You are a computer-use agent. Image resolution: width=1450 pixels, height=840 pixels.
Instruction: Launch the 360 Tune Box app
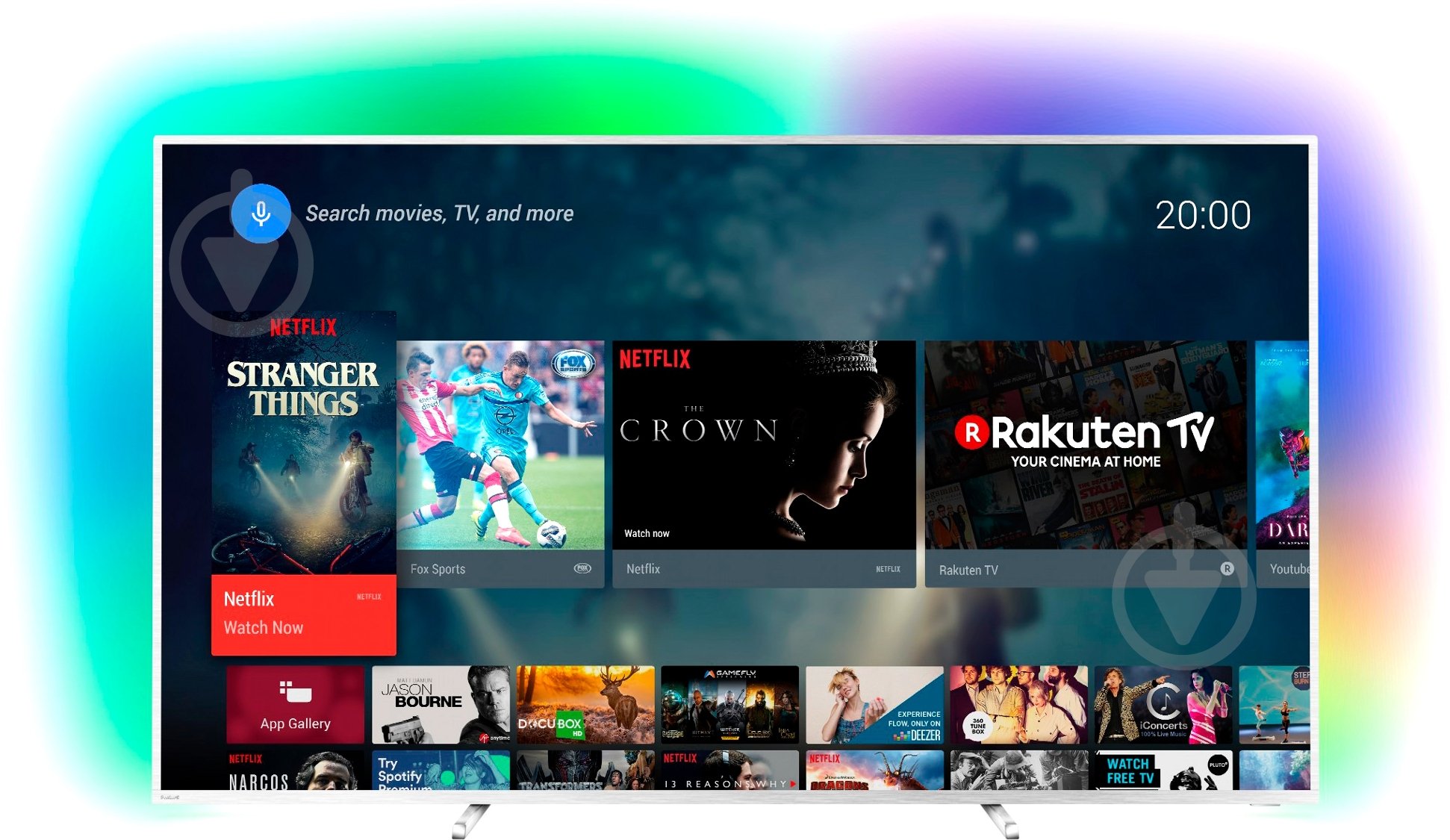[x=1018, y=704]
